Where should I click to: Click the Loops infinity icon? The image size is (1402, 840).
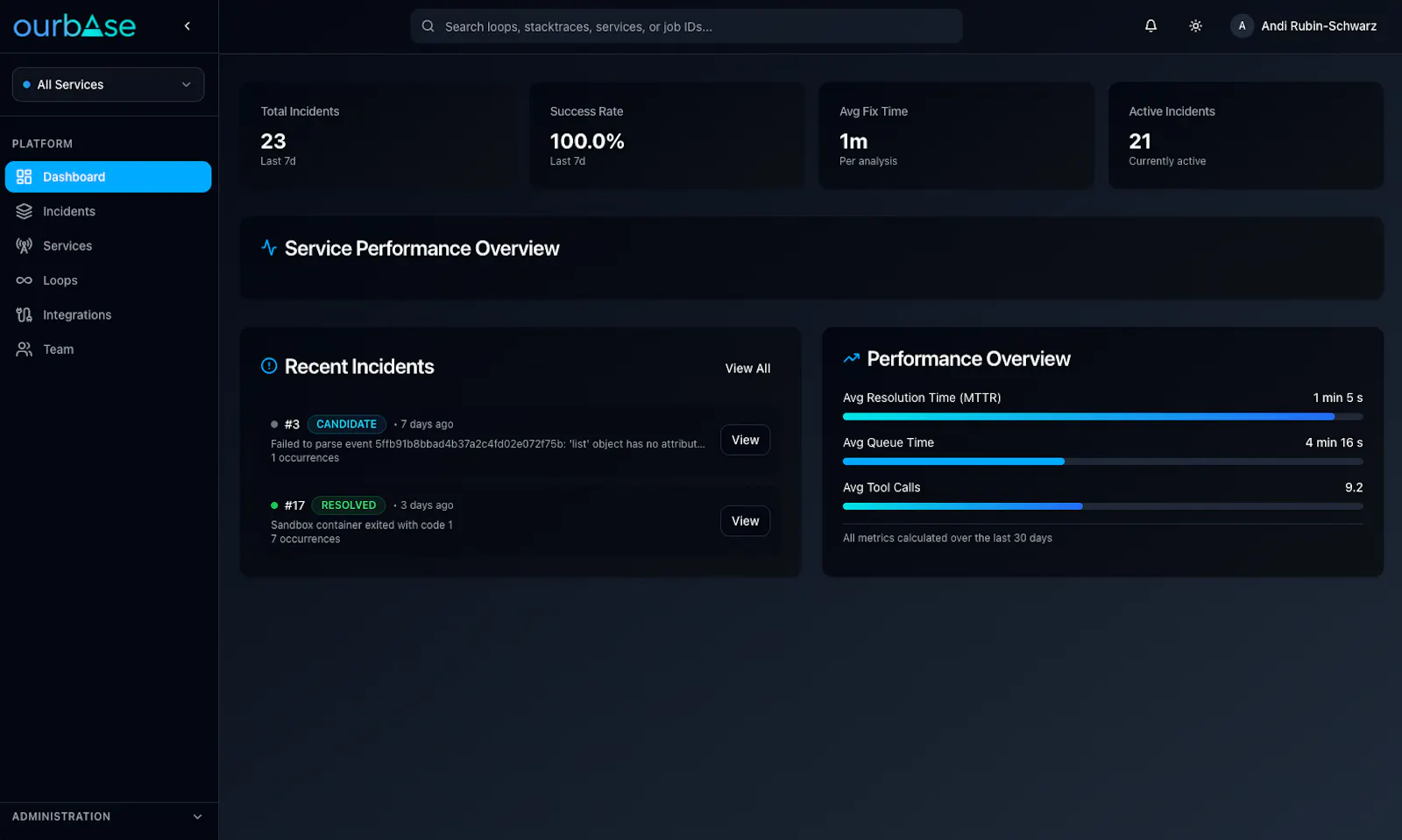coord(25,280)
